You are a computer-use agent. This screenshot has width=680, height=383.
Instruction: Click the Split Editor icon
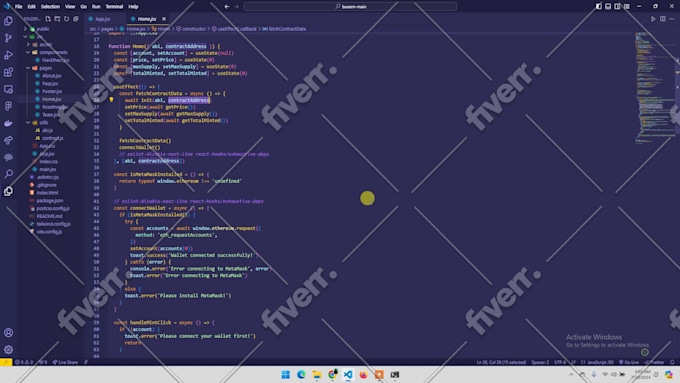(663, 19)
